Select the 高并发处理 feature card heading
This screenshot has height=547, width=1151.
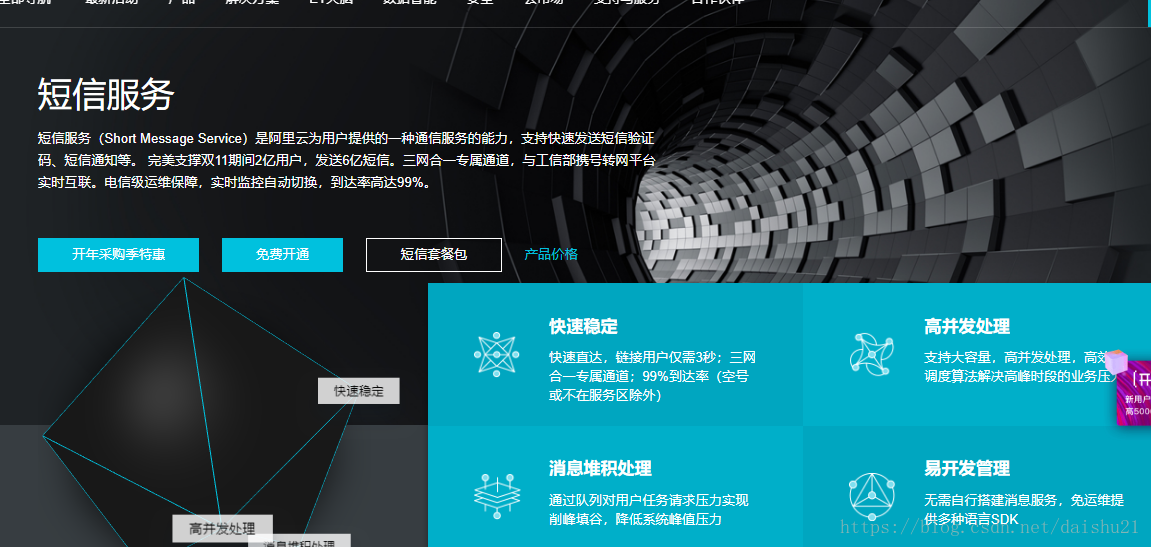point(967,327)
